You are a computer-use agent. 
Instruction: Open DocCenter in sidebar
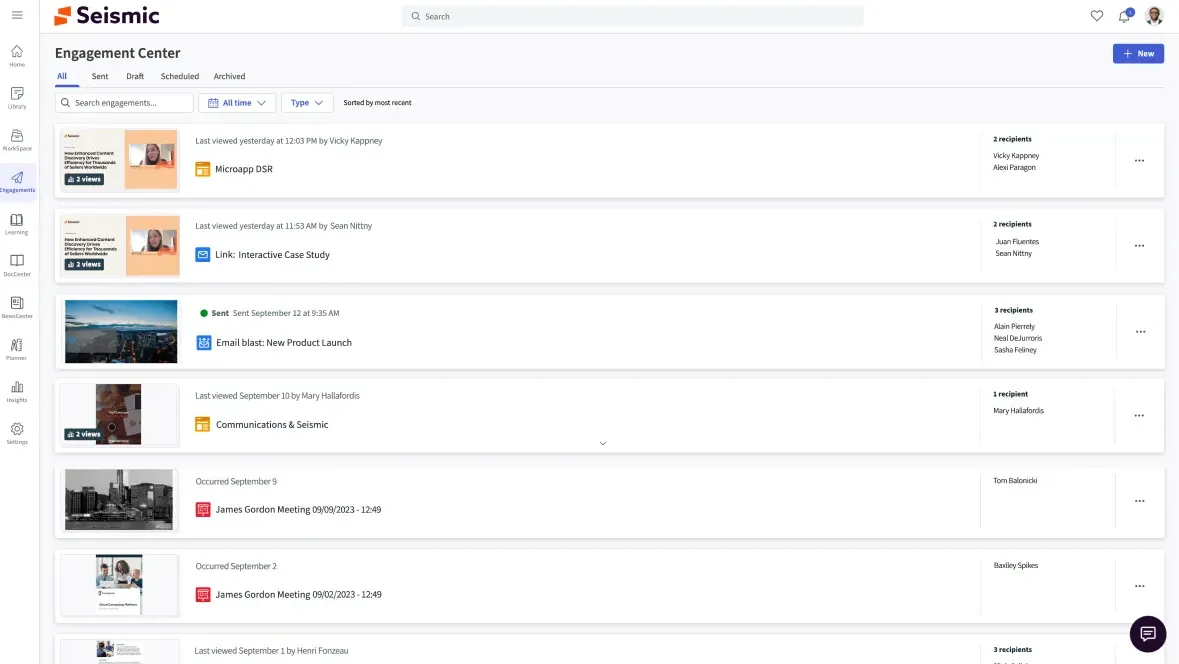17,265
